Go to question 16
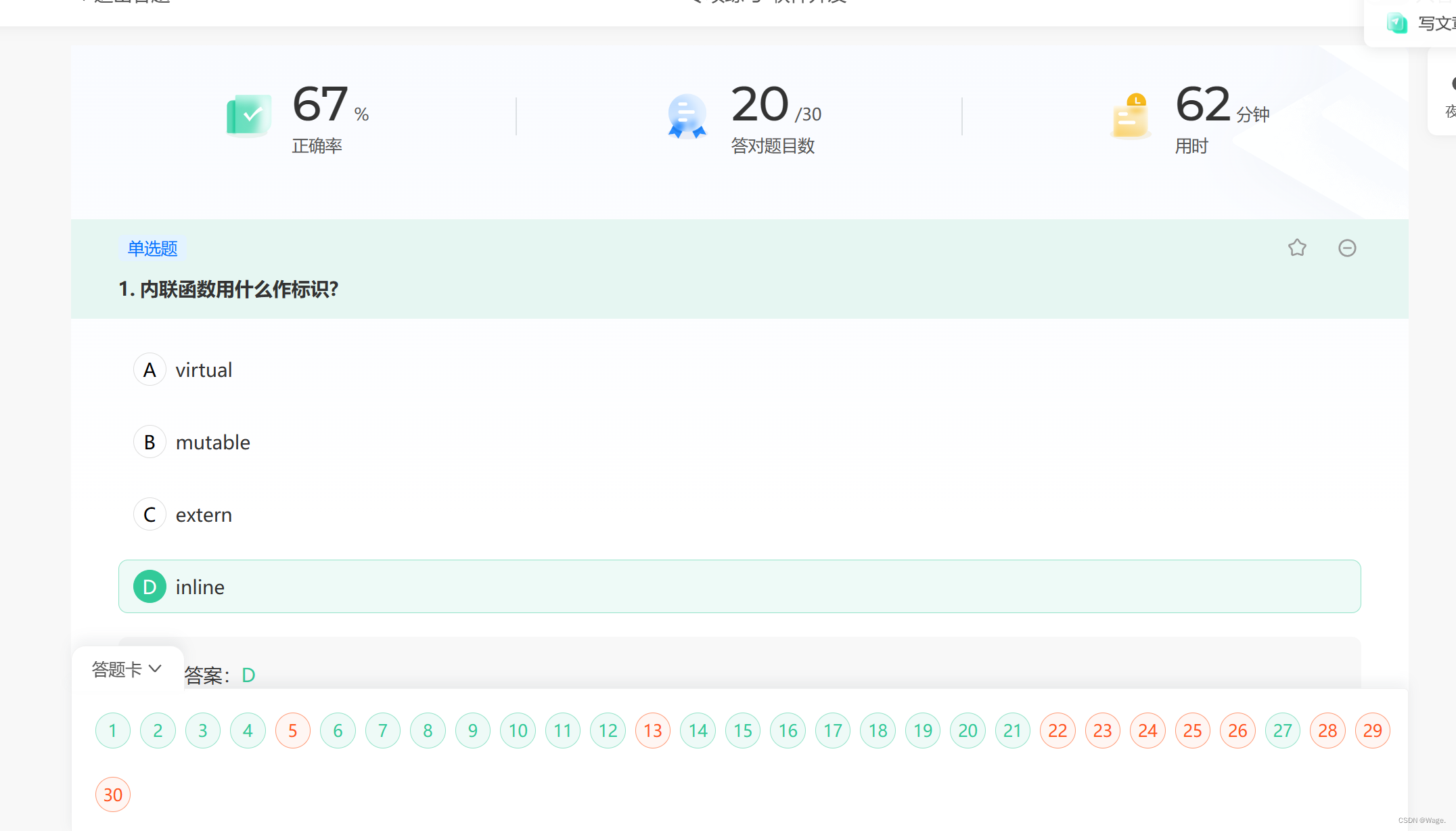This screenshot has height=831, width=1456. (788, 731)
